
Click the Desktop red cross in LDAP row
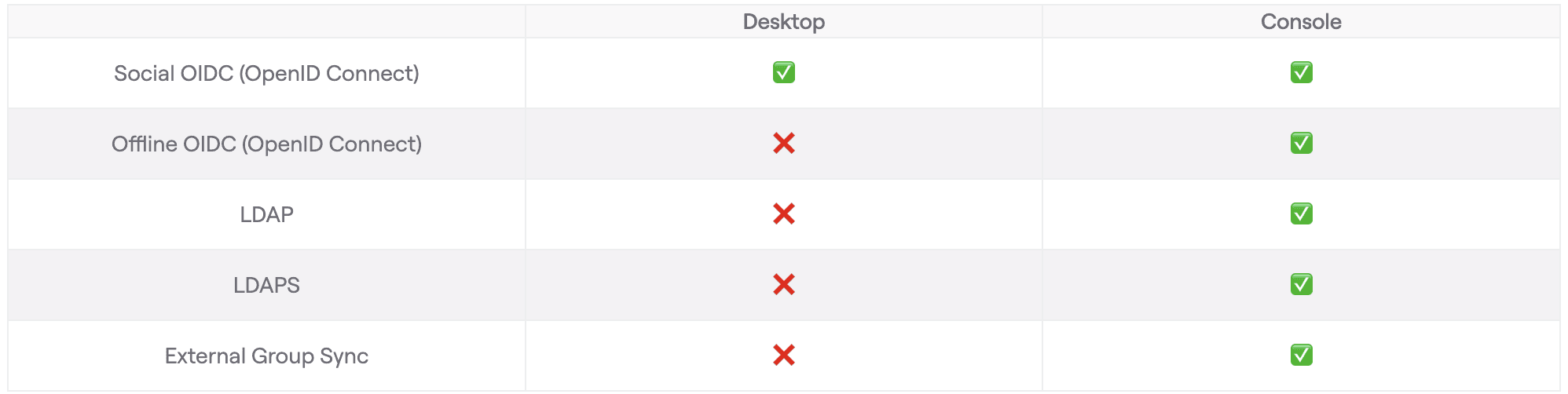(x=783, y=213)
